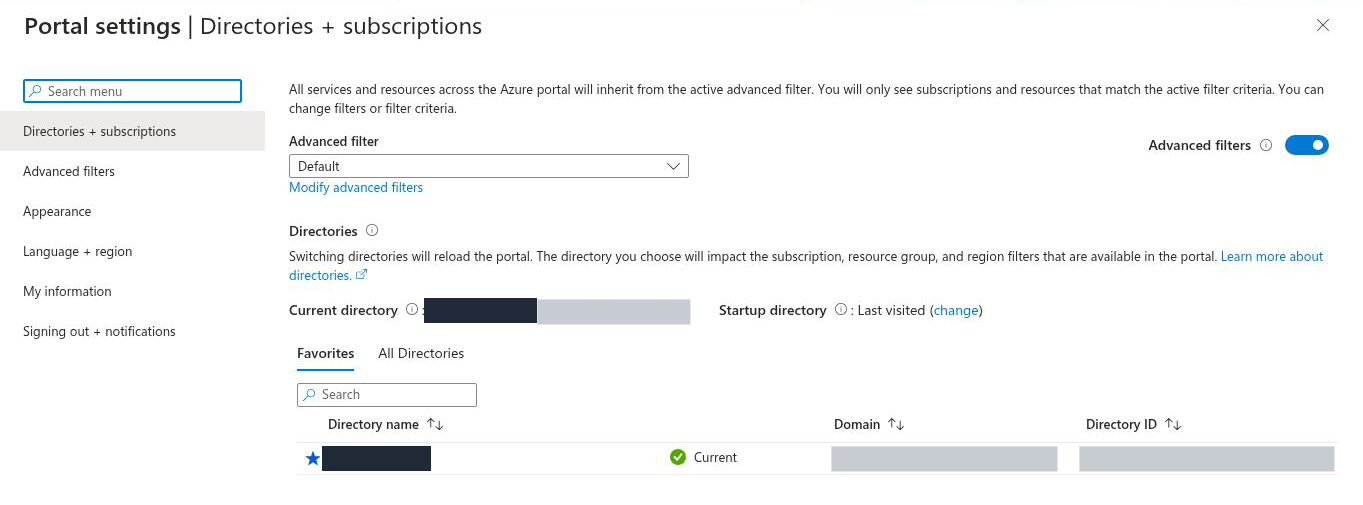Sort by Domain column arrows
This screenshot has width=1363, height=505.
coord(896,424)
